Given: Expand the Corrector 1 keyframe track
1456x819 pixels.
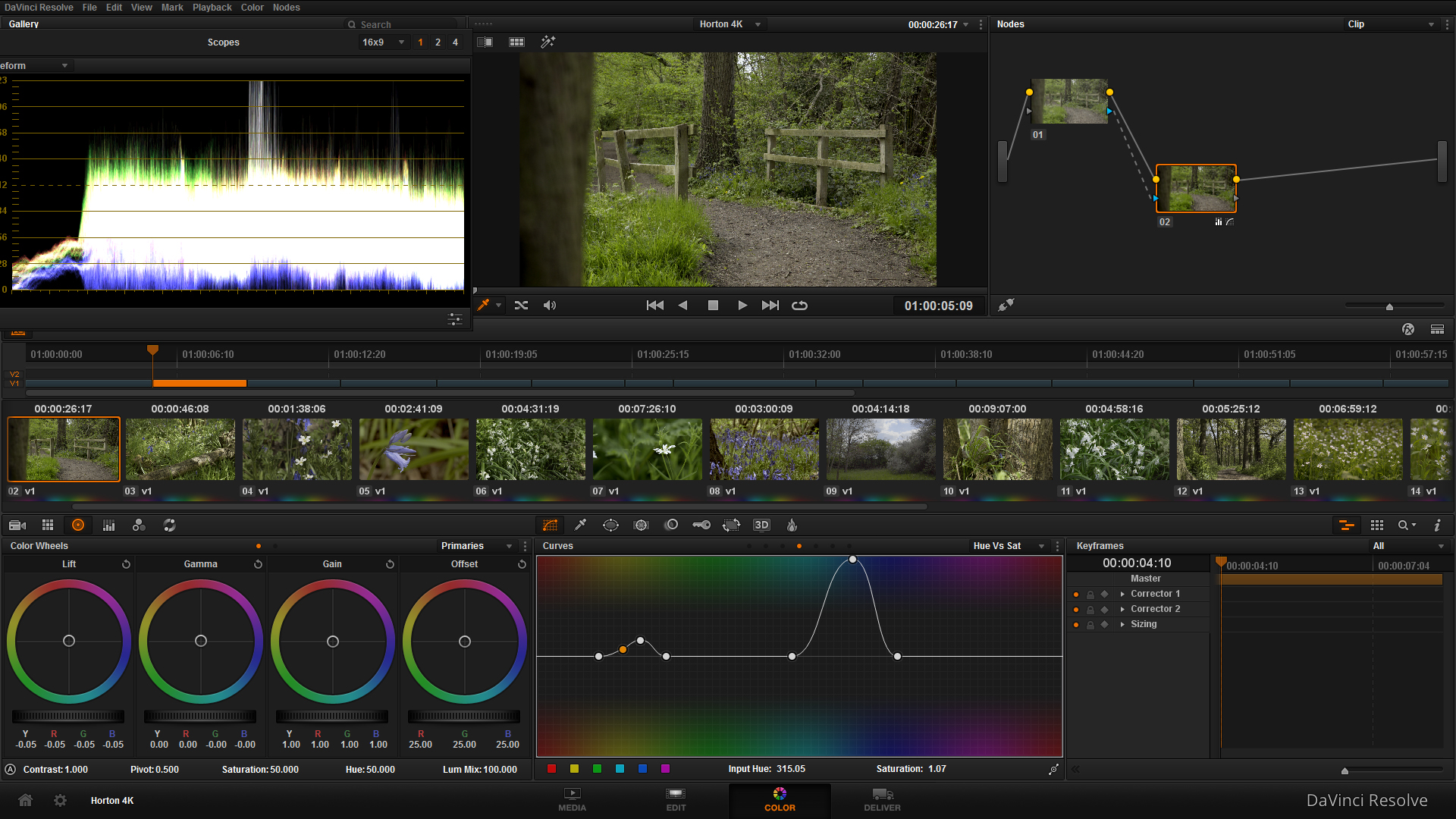Looking at the screenshot, I should (x=1122, y=594).
